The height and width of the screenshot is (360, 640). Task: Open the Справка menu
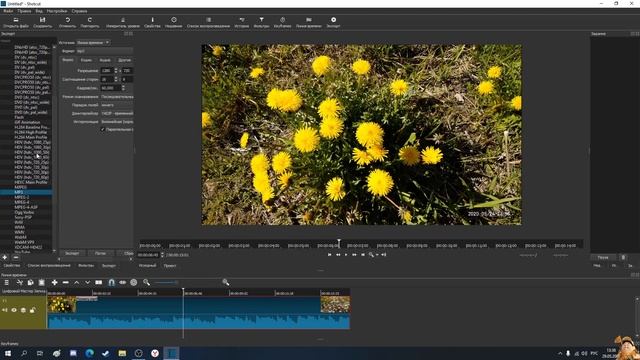(79, 11)
